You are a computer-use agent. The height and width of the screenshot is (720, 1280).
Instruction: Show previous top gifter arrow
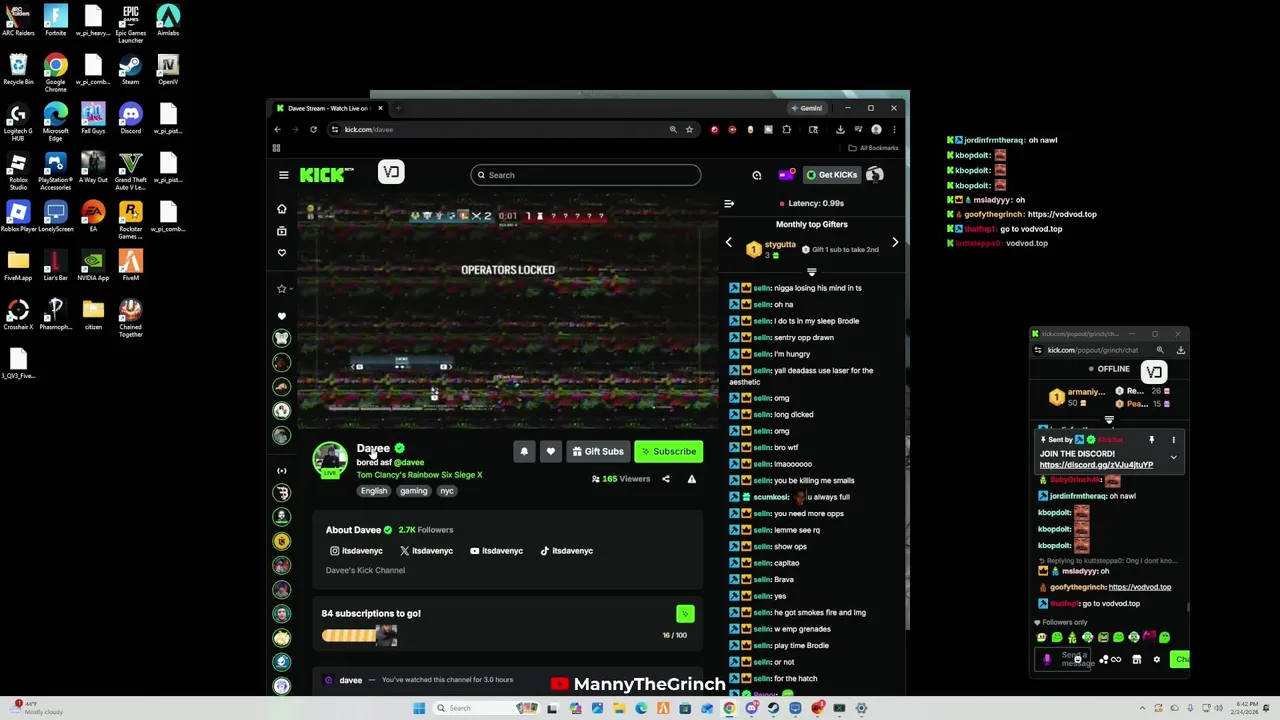pyautogui.click(x=728, y=243)
